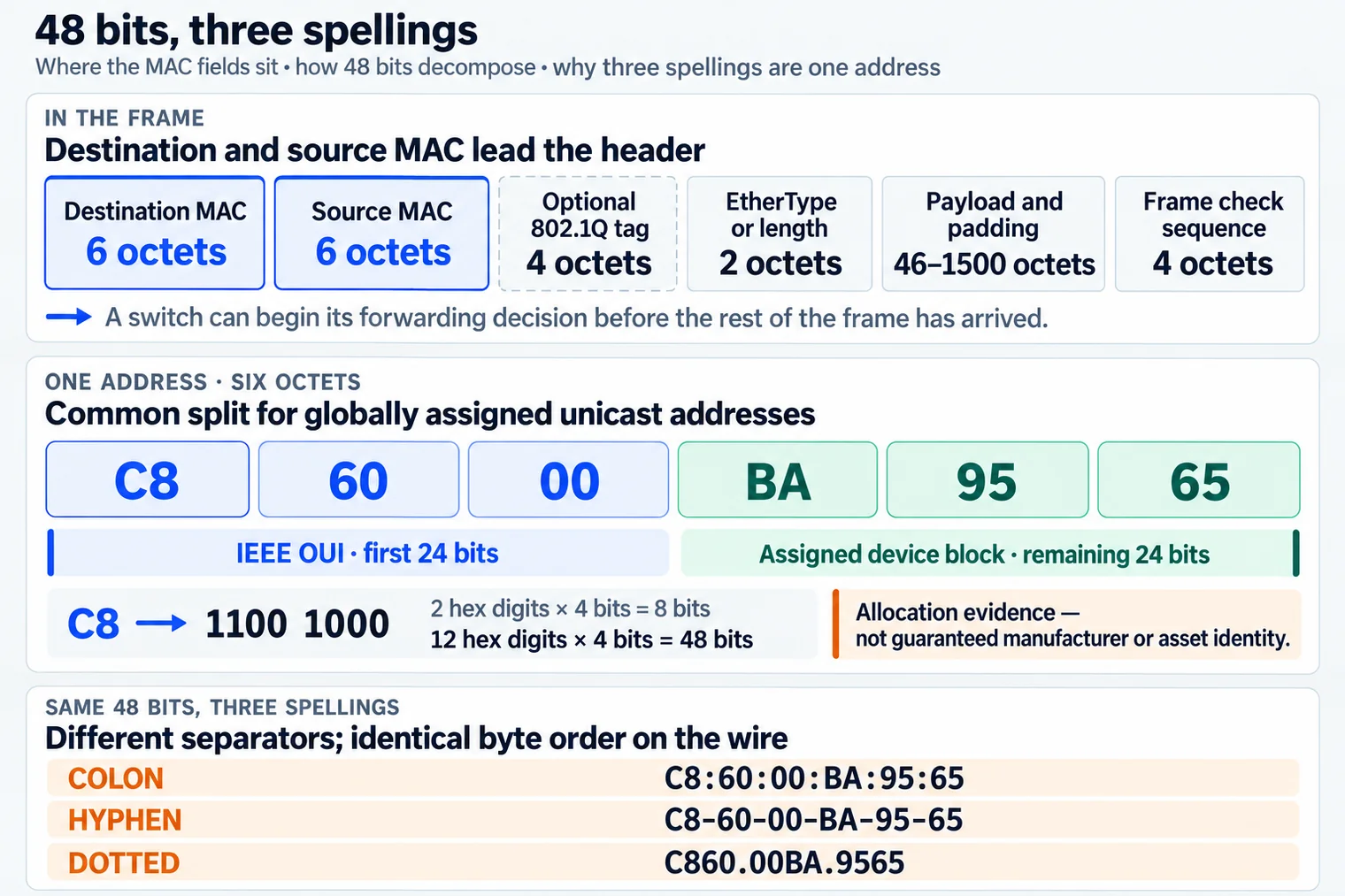Click the Assigned device block bar
1345x896 pixels.
coord(990,554)
